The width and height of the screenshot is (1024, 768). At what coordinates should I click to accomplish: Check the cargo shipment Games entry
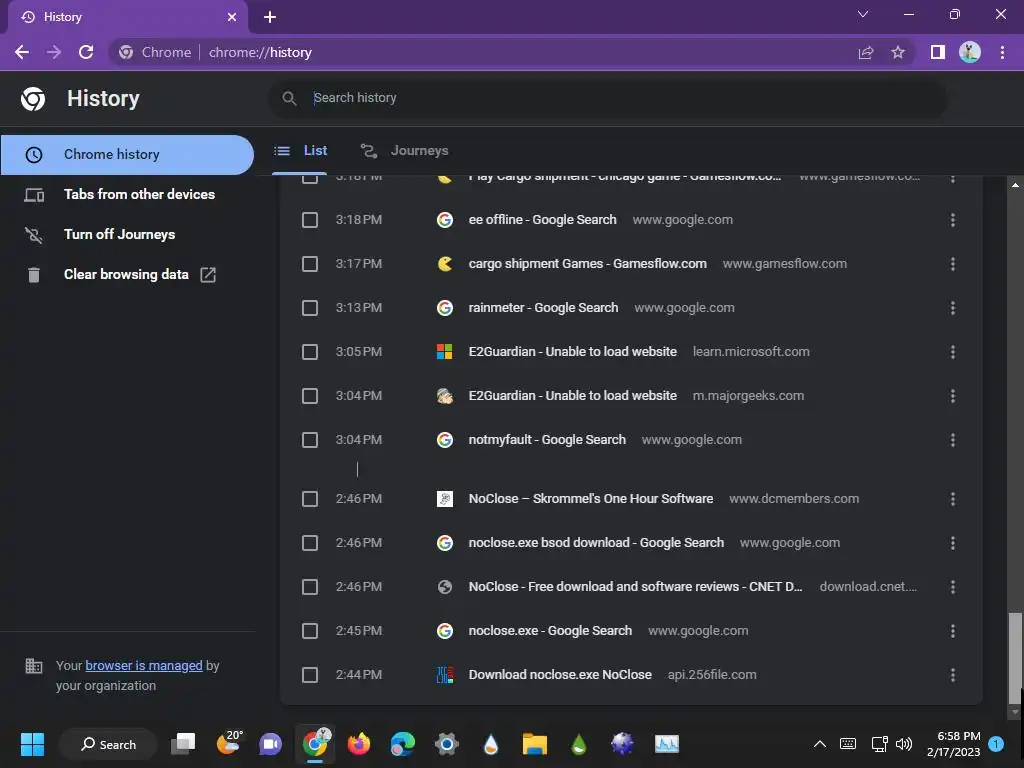point(310,264)
